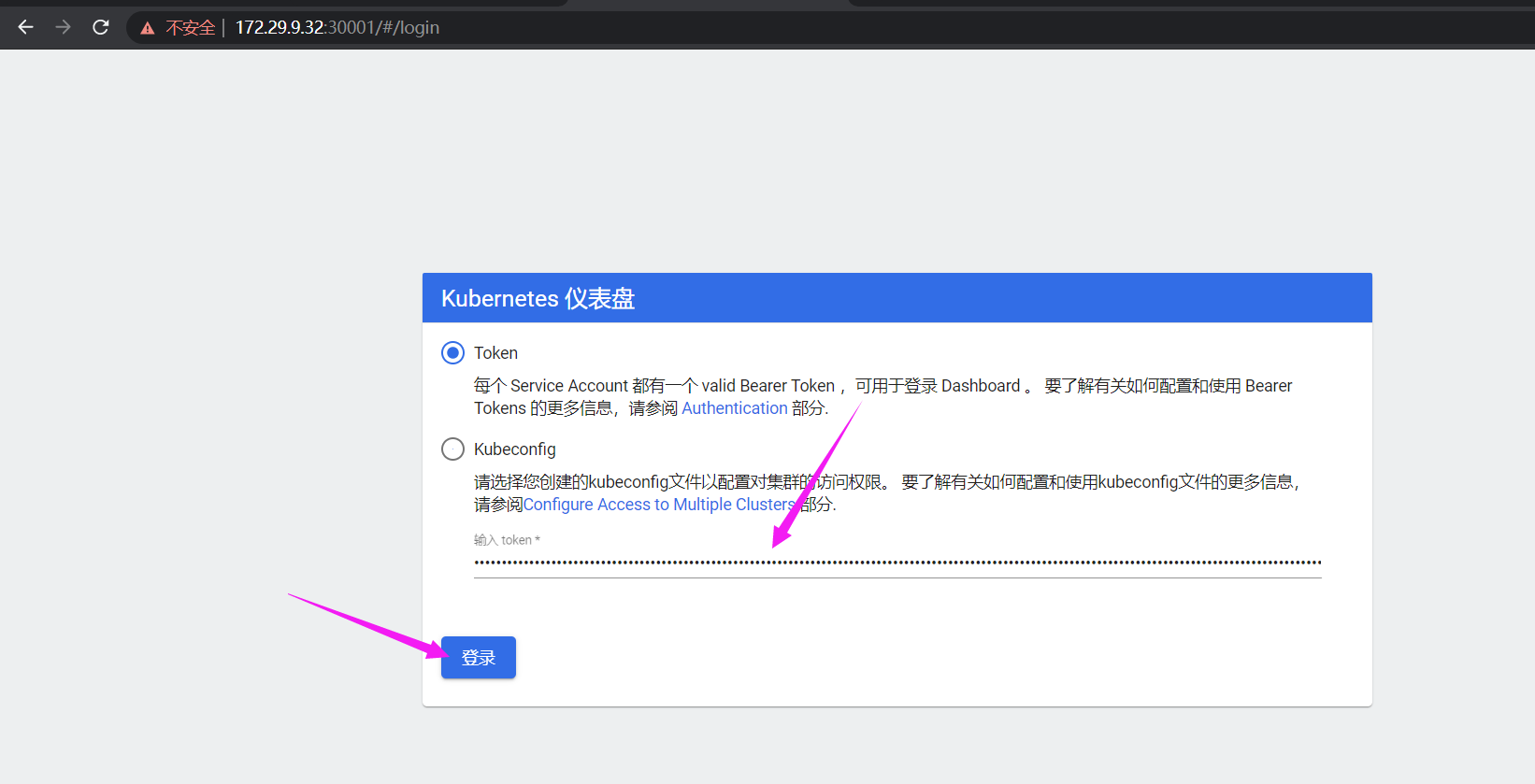Click the 不安全 site security label
Screen dimensions: 1535x784
click(190, 28)
